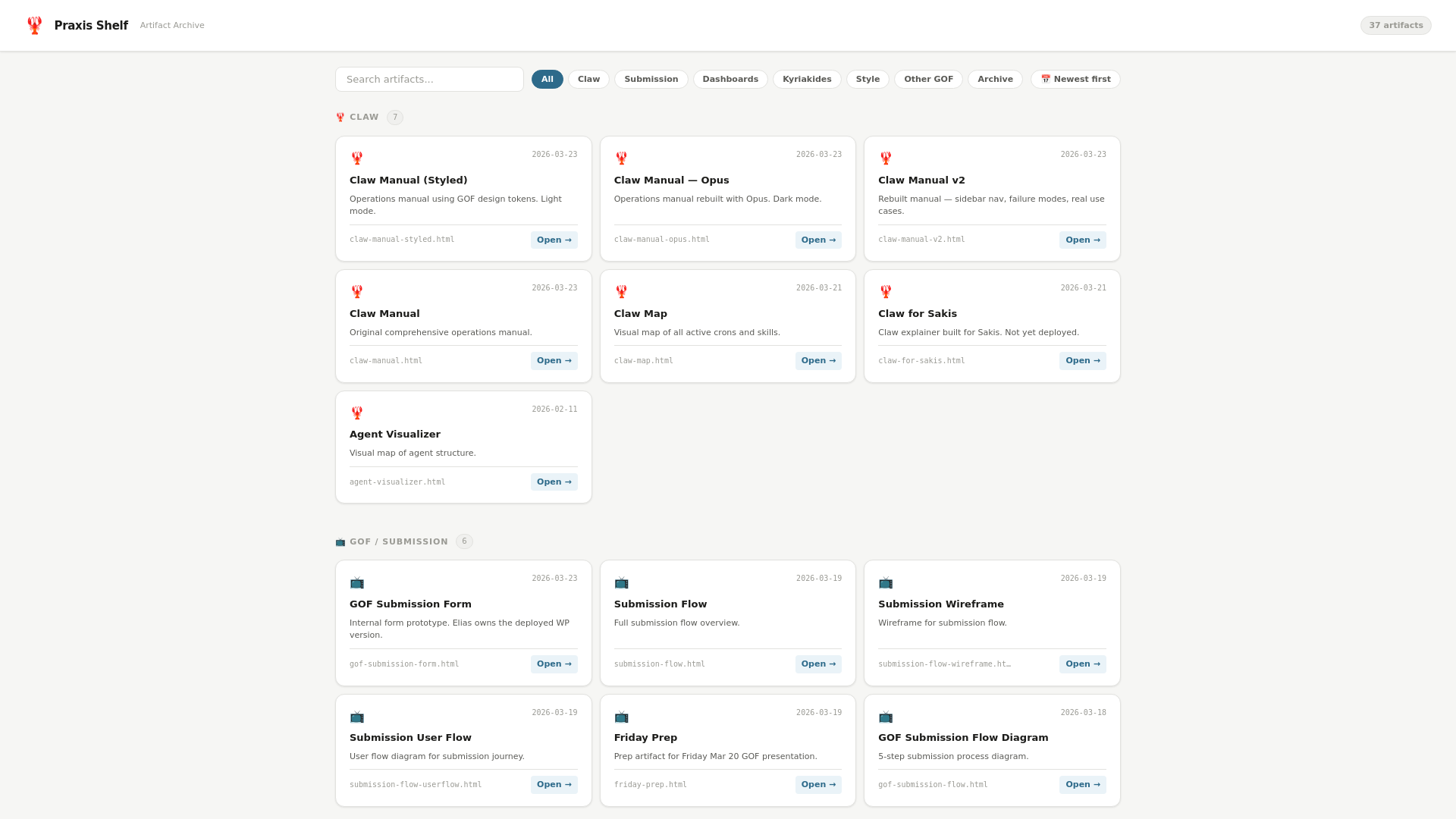Open Submission Wireframe
Viewport: 1456px width, 819px height.
(1083, 664)
